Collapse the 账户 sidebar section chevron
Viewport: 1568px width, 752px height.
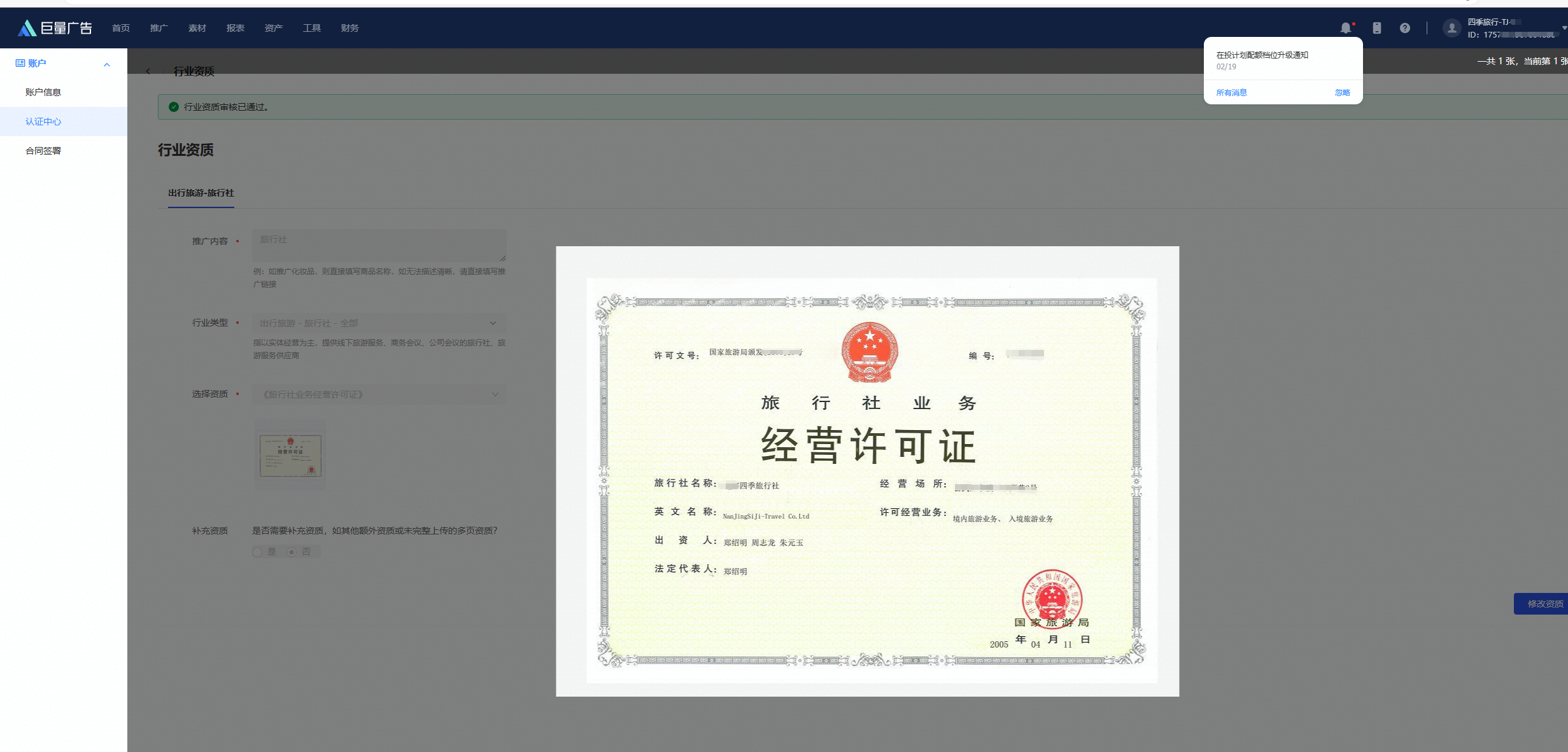[107, 64]
